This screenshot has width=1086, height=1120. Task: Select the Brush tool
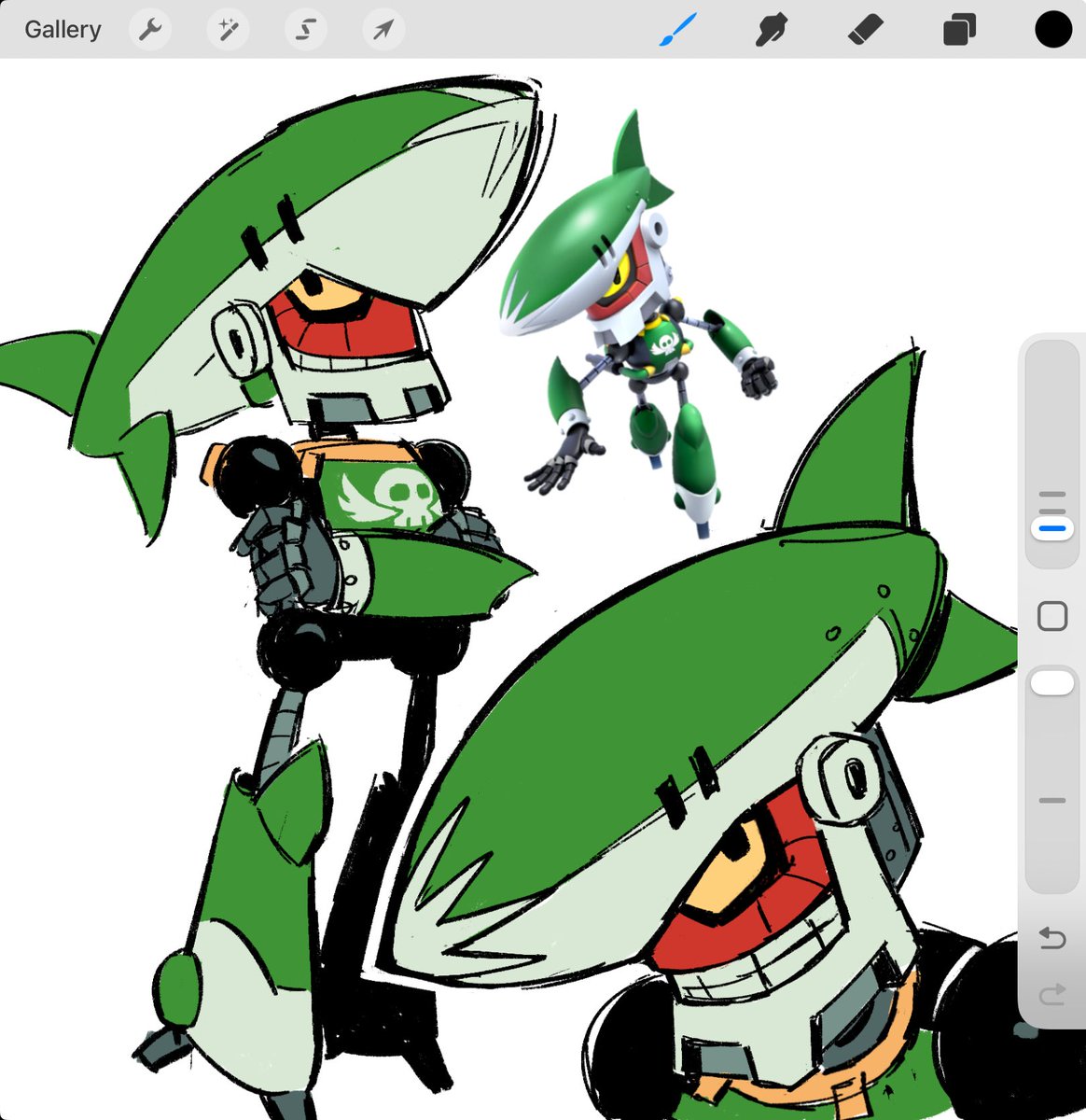pos(678,30)
